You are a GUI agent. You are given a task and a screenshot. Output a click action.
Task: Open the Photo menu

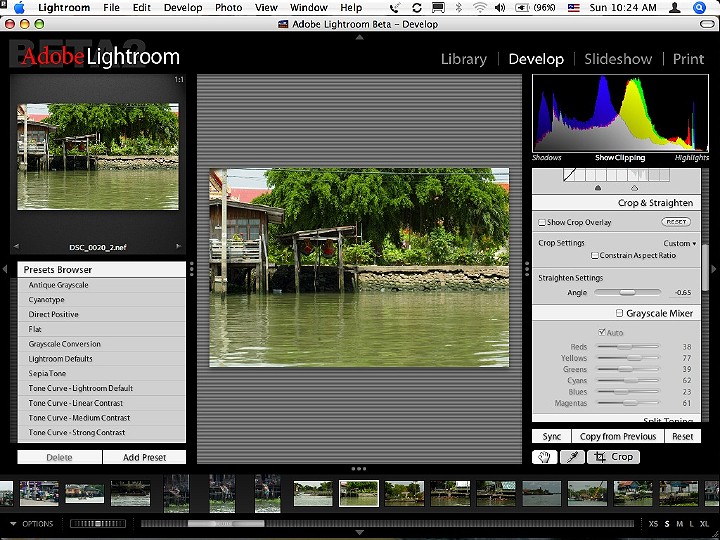pyautogui.click(x=228, y=7)
